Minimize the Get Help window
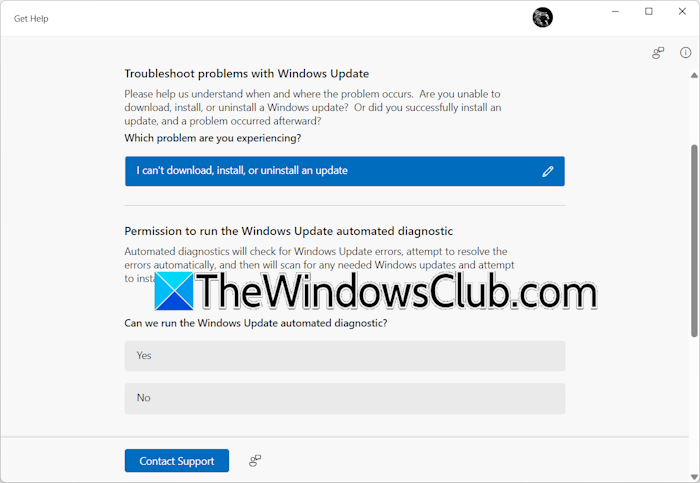700x483 pixels. 615,12
